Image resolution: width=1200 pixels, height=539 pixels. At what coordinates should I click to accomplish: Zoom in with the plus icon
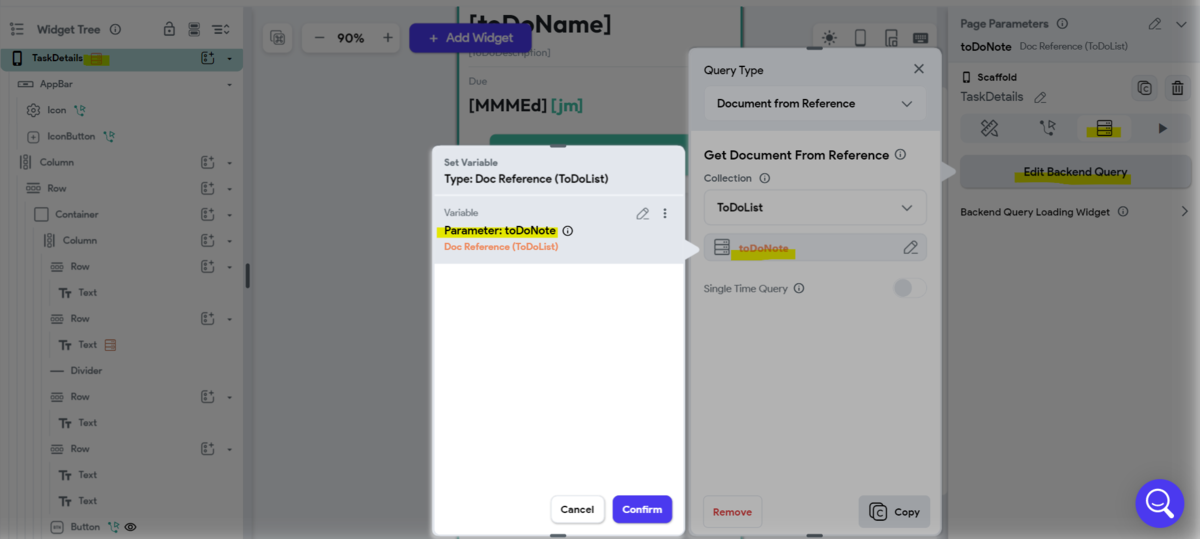[388, 38]
